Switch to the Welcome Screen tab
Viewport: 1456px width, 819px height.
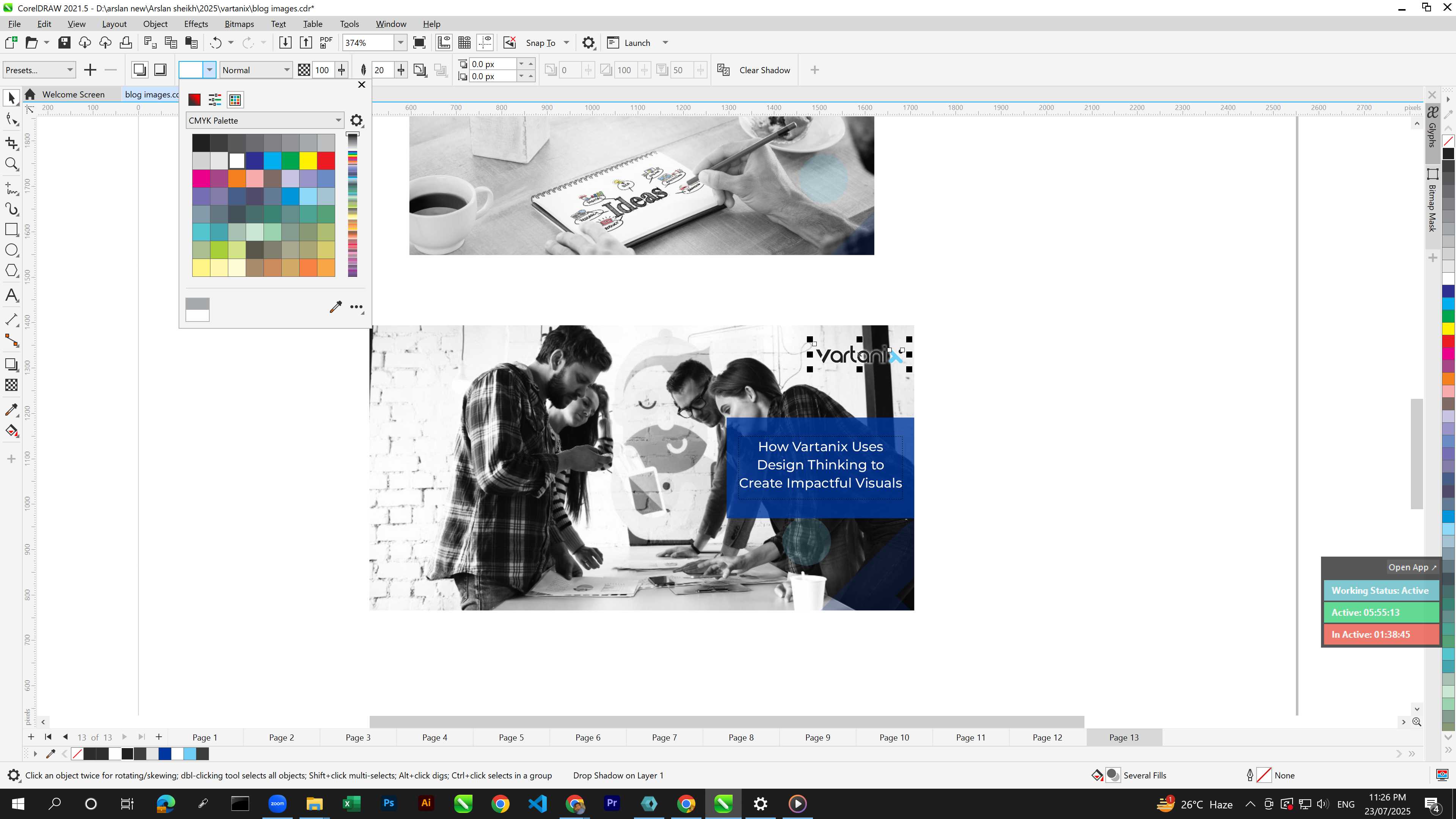click(x=73, y=94)
